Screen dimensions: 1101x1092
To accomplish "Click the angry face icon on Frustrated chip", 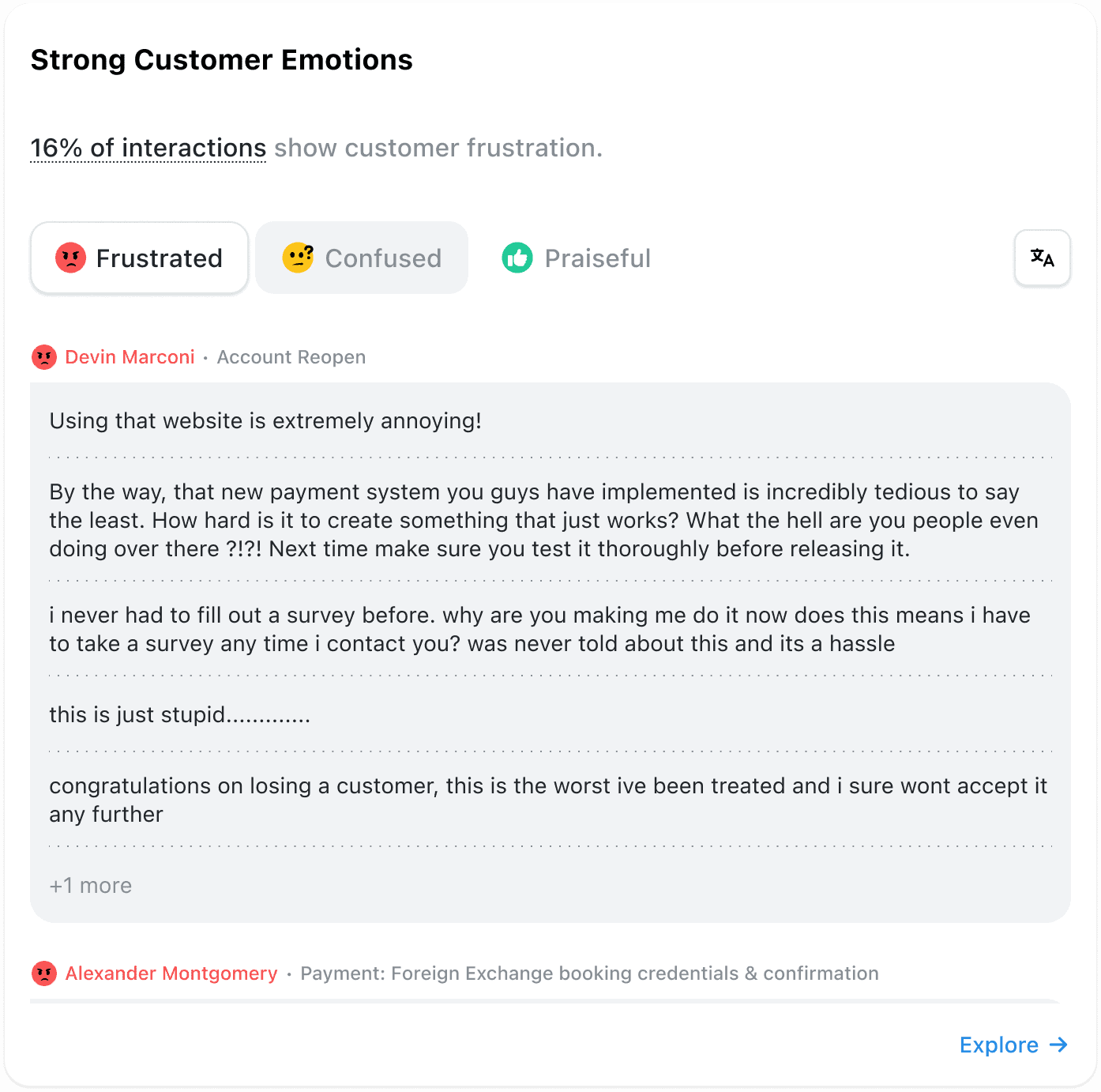I will (70, 258).
